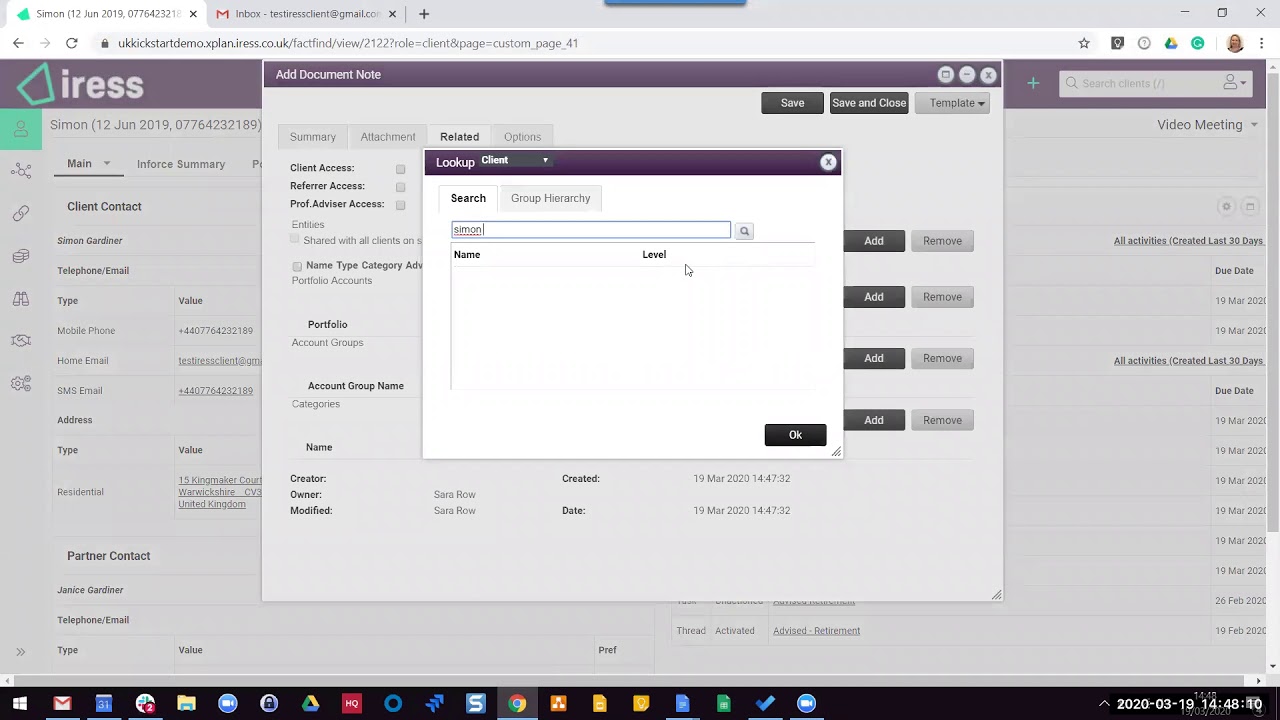Click the green plus add icon
The height and width of the screenshot is (720, 1280).
1033,83
